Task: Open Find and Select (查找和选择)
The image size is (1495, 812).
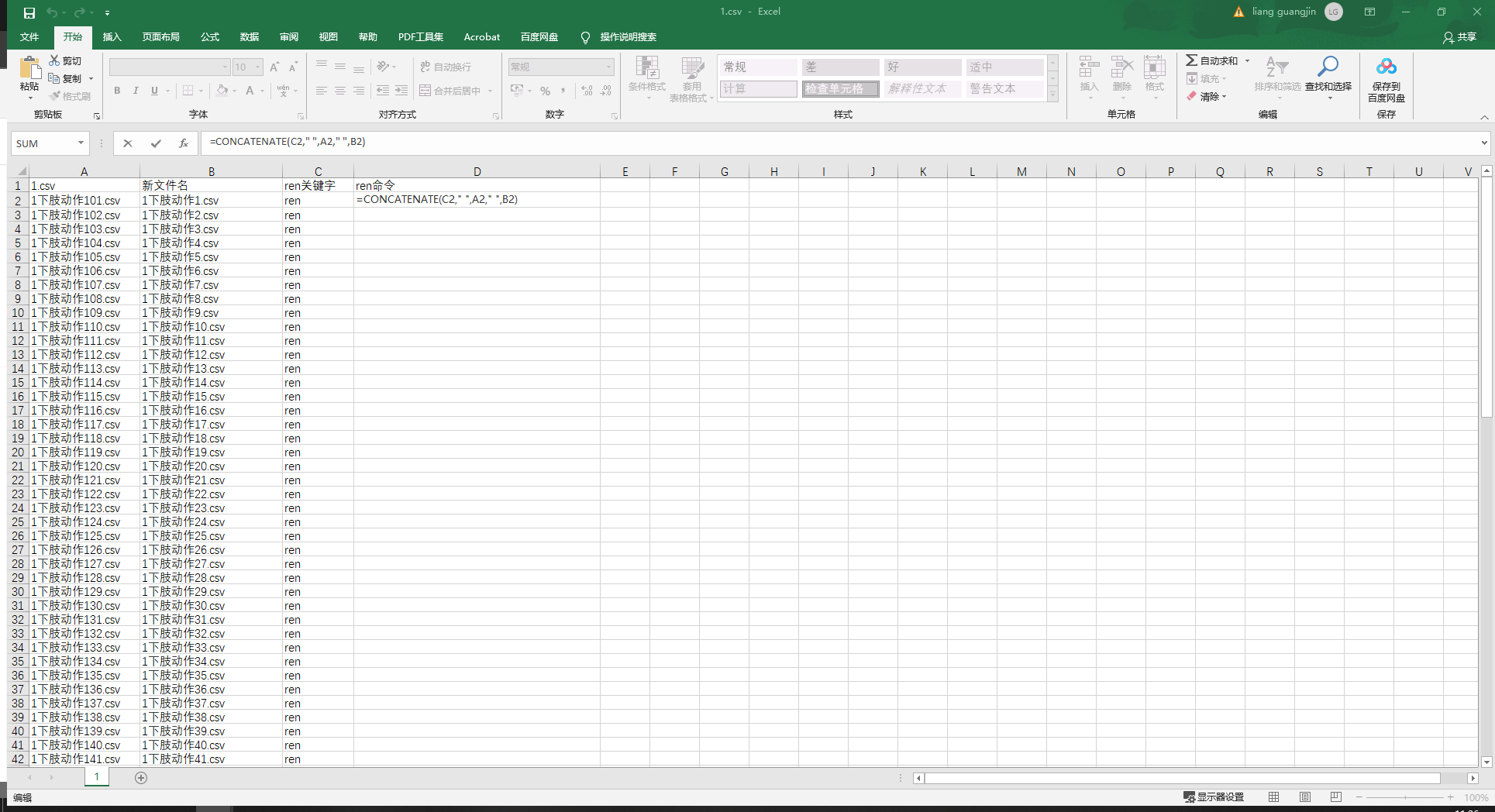Action: [1328, 77]
